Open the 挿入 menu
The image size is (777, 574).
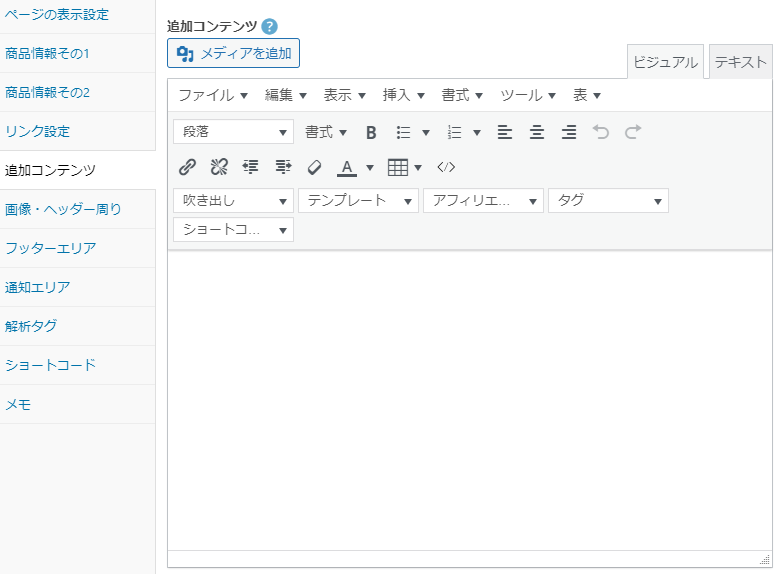tap(403, 95)
